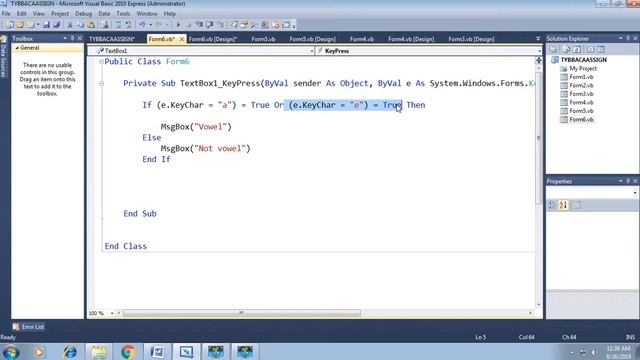Click the editor horizontal scrollbar
This screenshot has width=640, height=360.
[x=242, y=313]
